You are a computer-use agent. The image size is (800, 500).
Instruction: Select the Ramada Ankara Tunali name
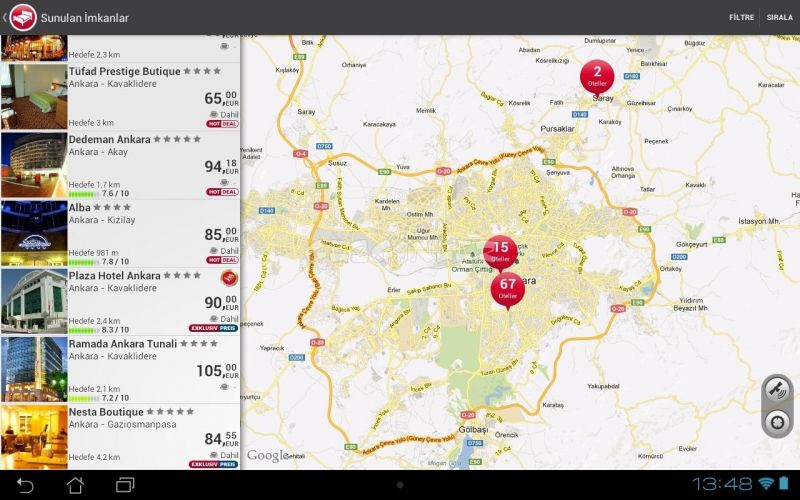[123, 344]
